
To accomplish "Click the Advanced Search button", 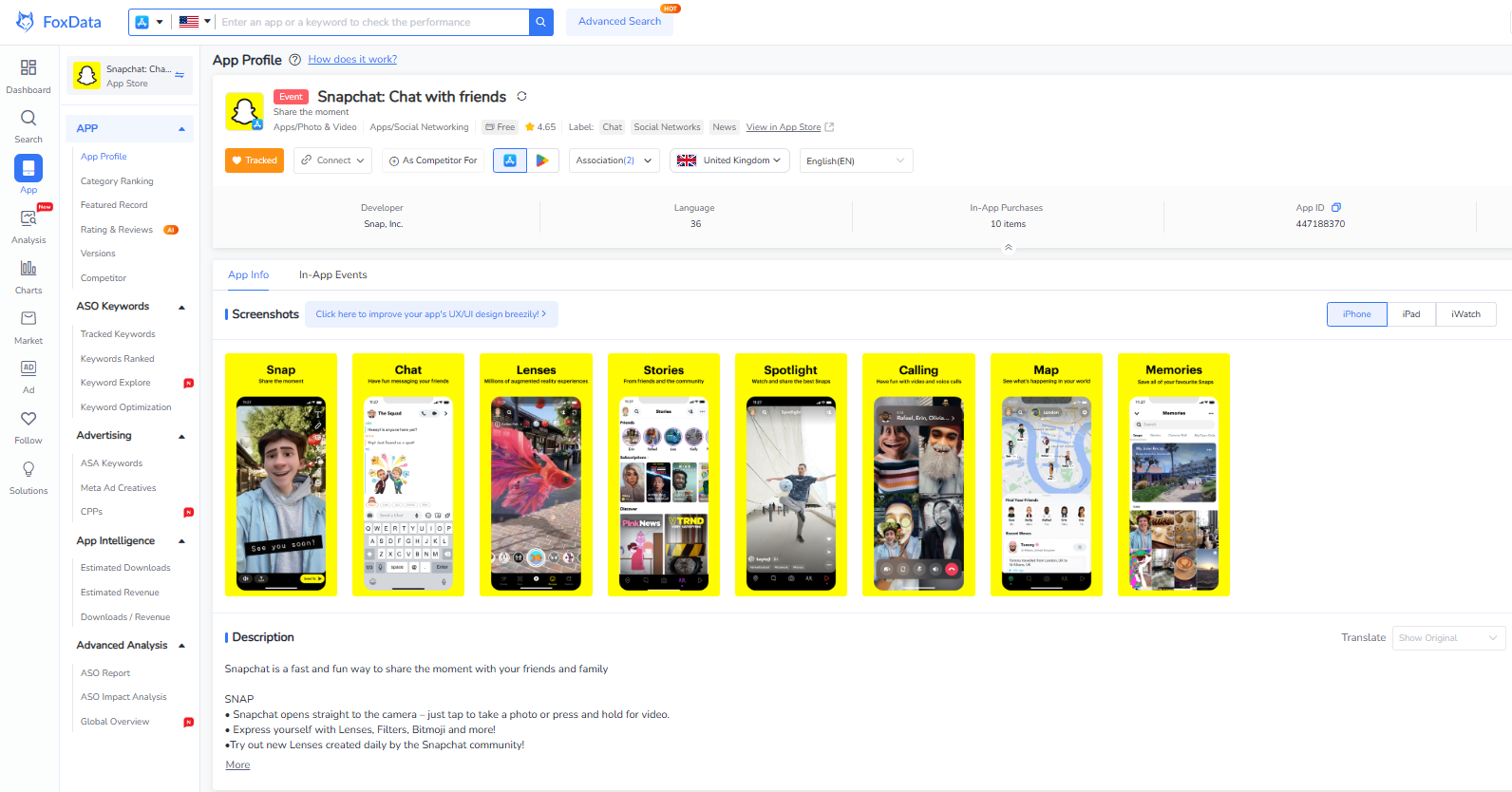I will click(x=619, y=22).
